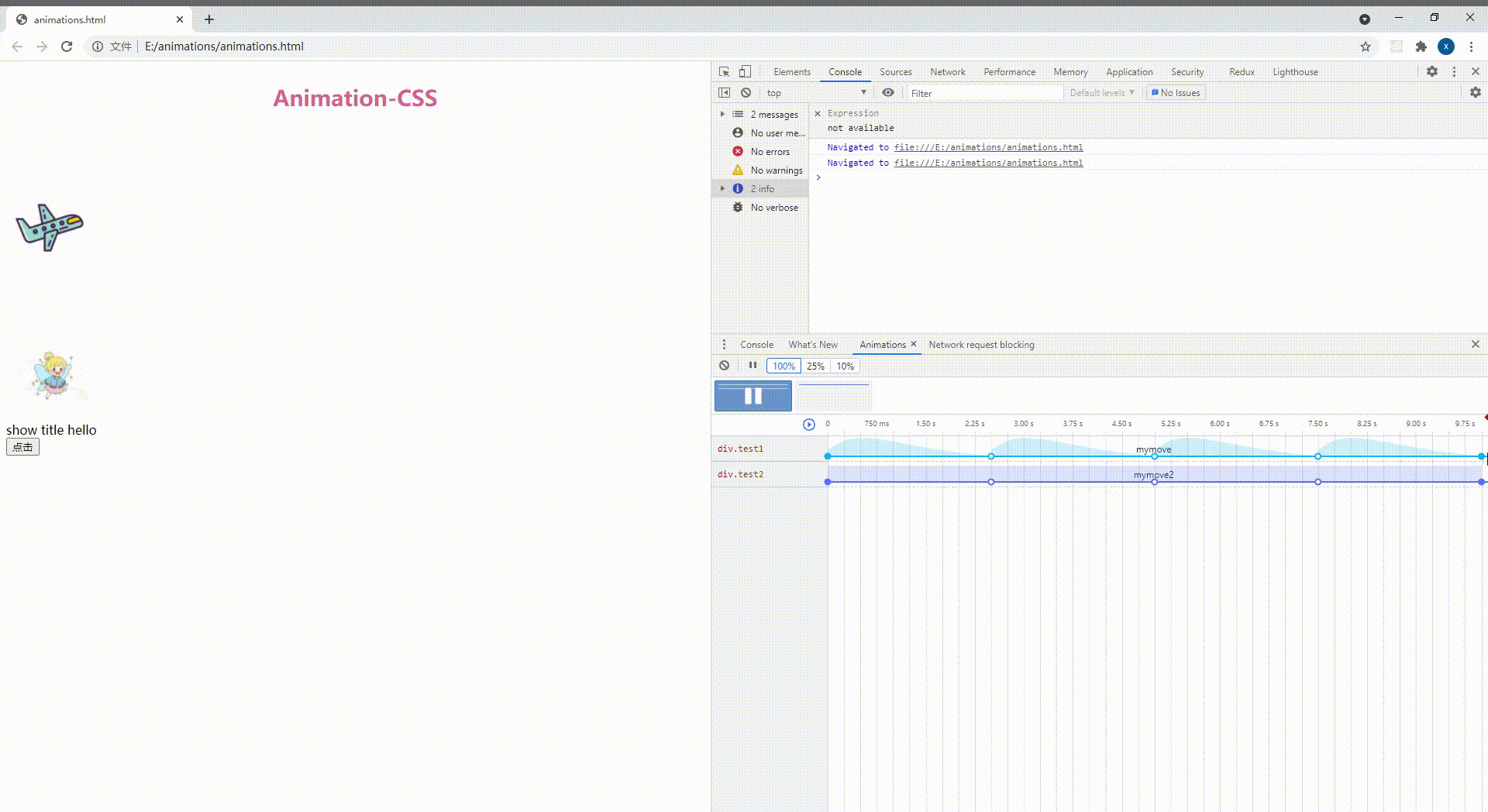The image size is (1488, 812).
Task: Filter console by No verbose
Action: (x=760, y=208)
